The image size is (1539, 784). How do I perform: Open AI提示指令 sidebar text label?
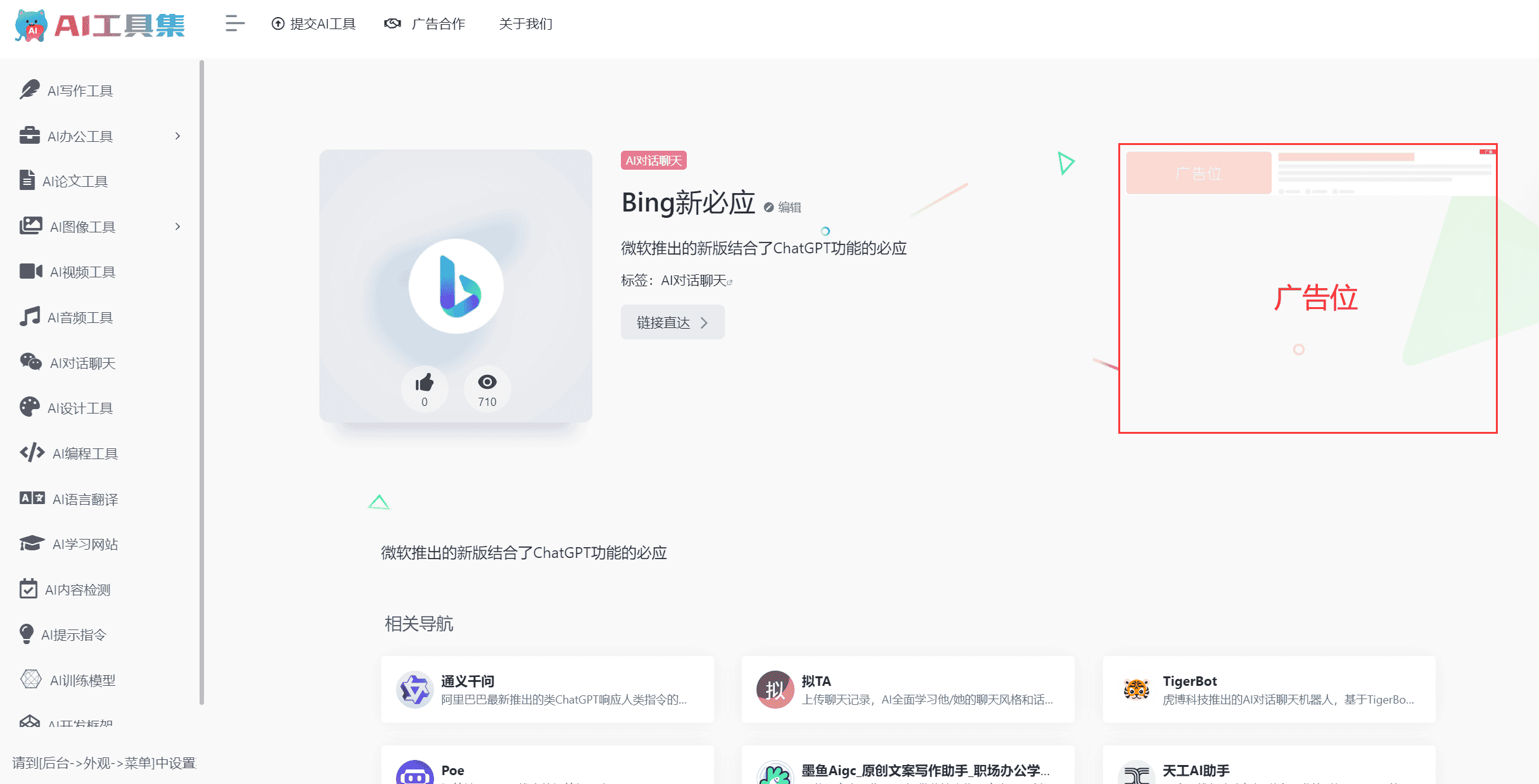73,635
